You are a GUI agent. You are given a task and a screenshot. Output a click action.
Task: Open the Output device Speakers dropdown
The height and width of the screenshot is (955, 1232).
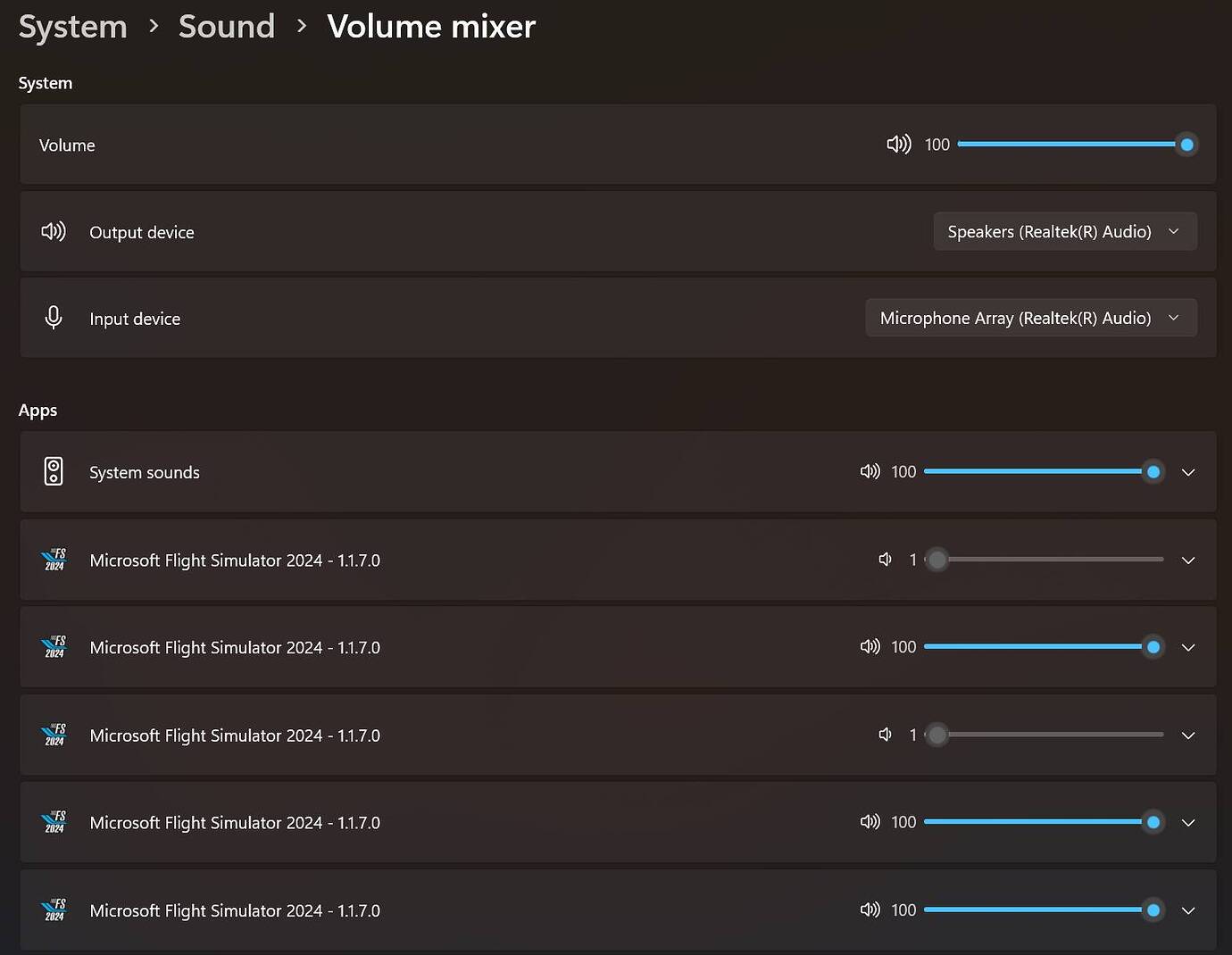coord(1065,232)
